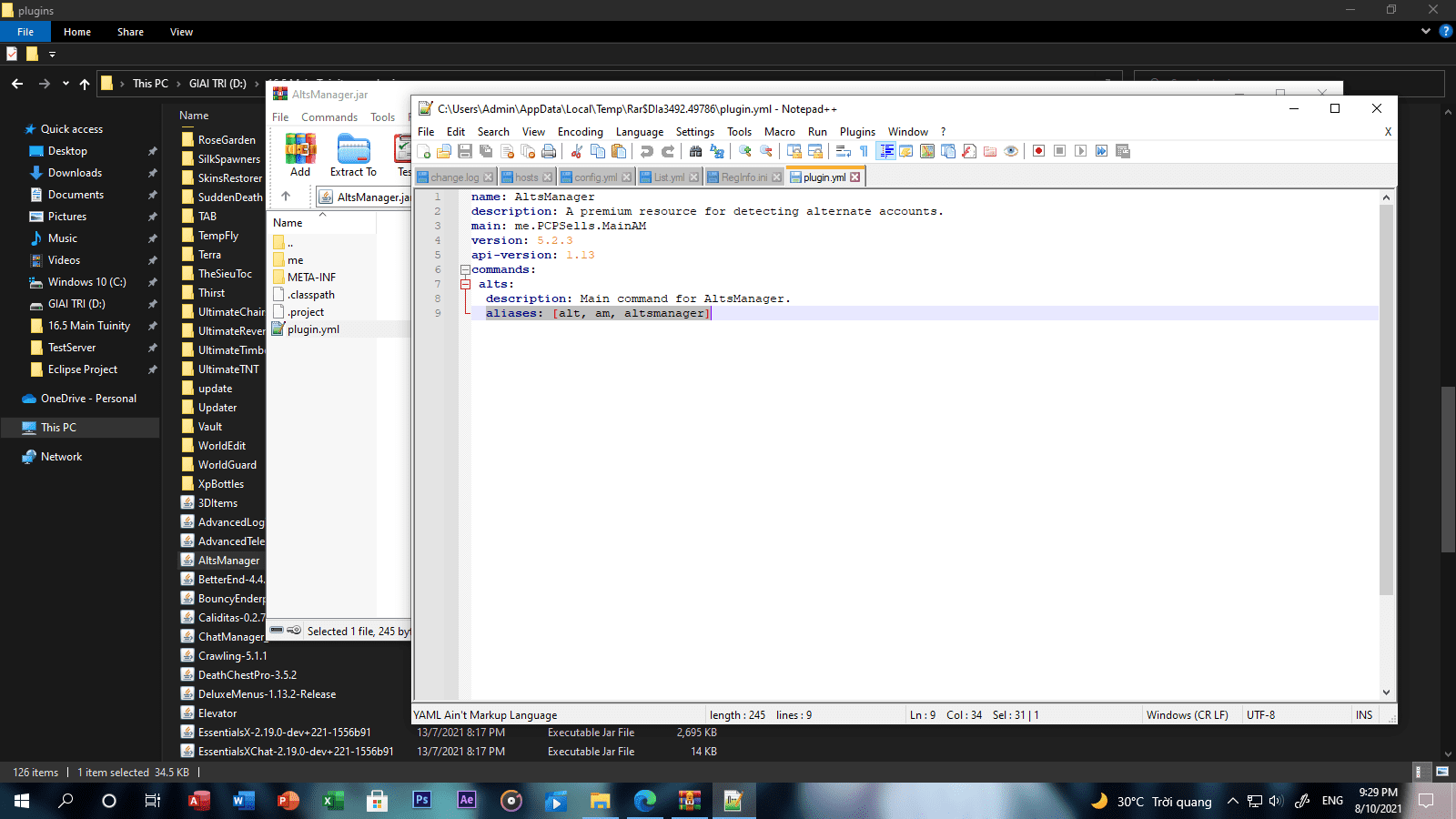Image resolution: width=1456 pixels, height=819 pixels.
Task: Click the Save All toolbar icon
Action: click(x=486, y=151)
